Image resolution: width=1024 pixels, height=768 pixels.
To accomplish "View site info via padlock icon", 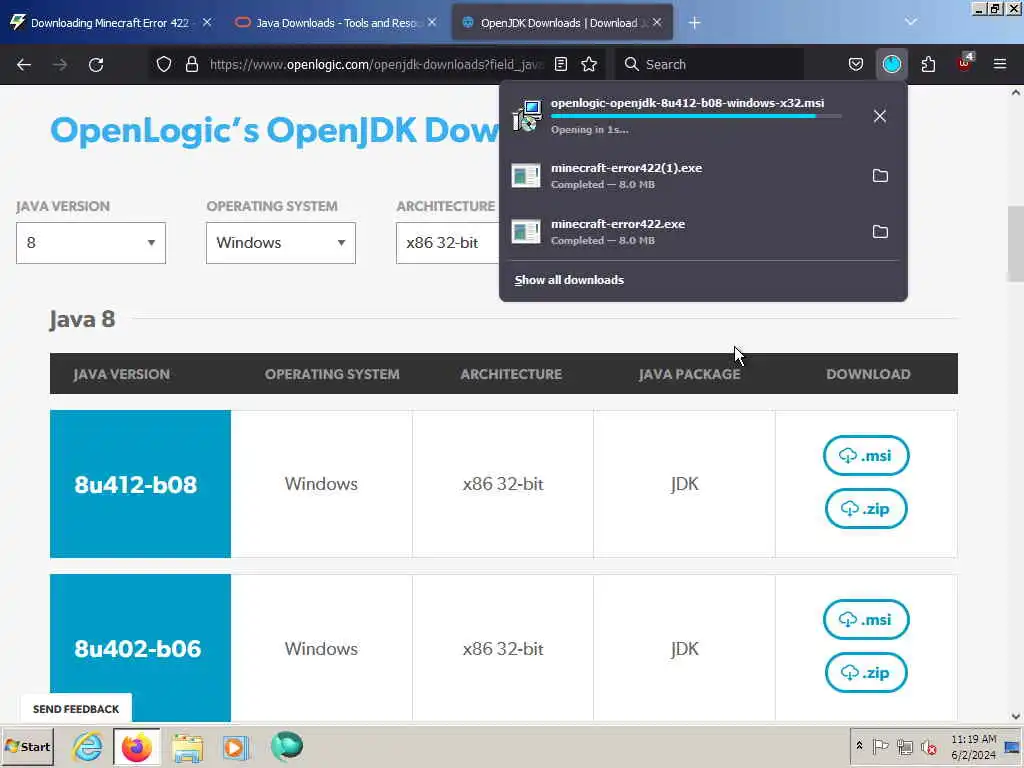I will 191,64.
